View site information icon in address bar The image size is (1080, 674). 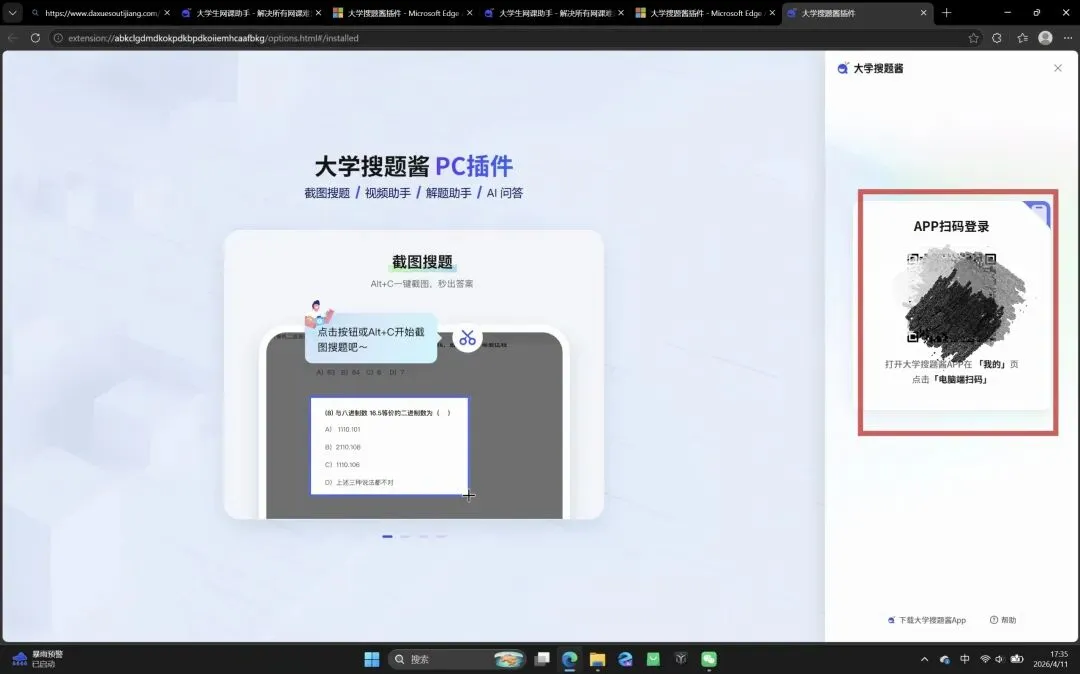(59, 38)
